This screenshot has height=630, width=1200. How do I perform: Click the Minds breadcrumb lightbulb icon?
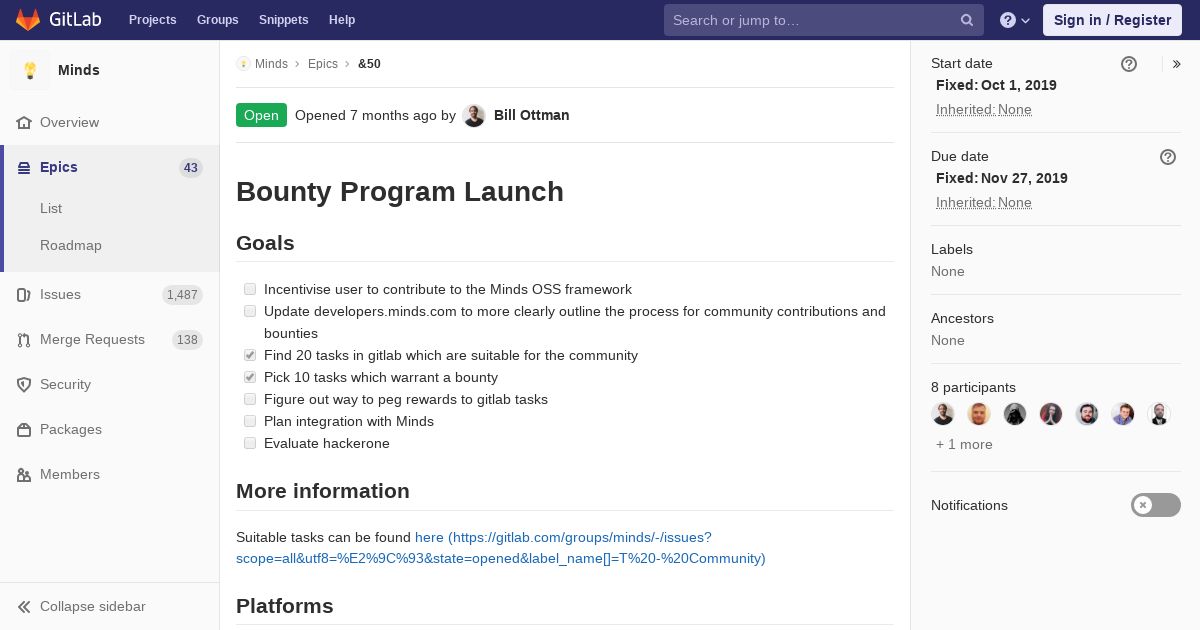[x=243, y=64]
